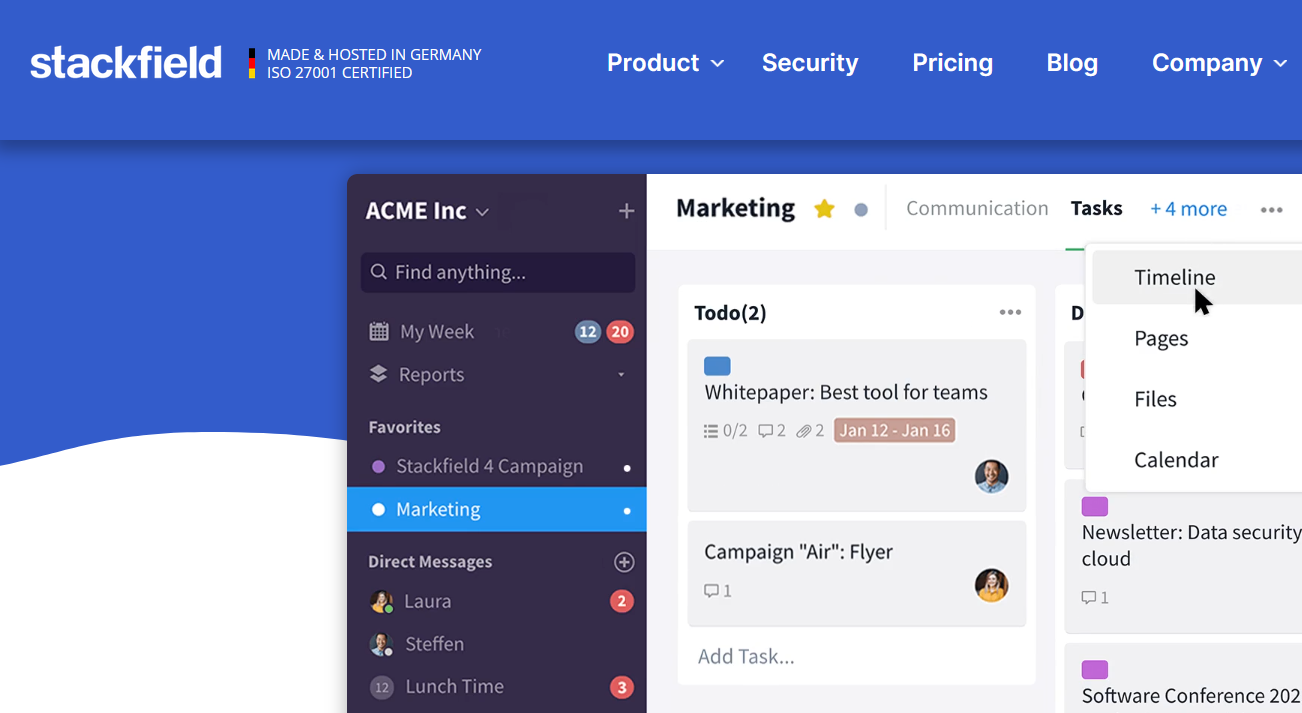Select Timeline from the dropdown

tap(1197, 277)
